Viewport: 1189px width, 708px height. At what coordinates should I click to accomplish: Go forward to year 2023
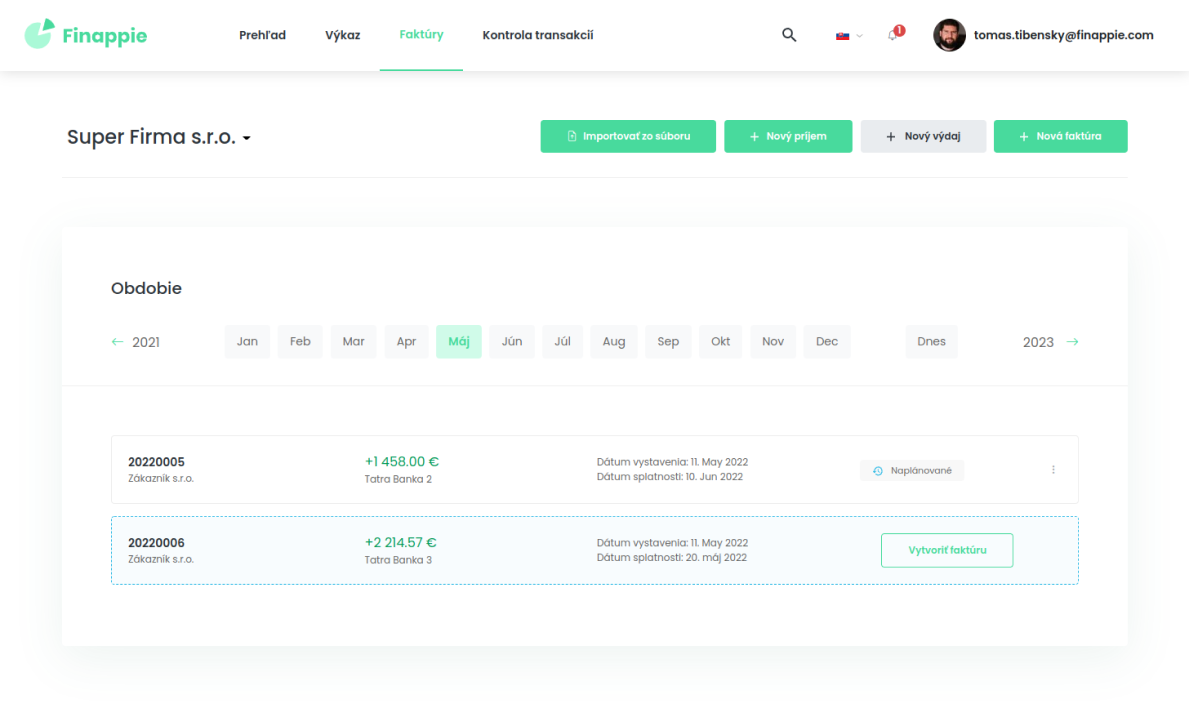click(x=1050, y=342)
